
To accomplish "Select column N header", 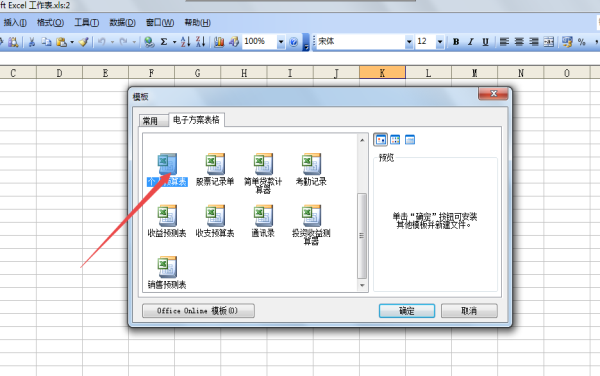I will point(521,72).
